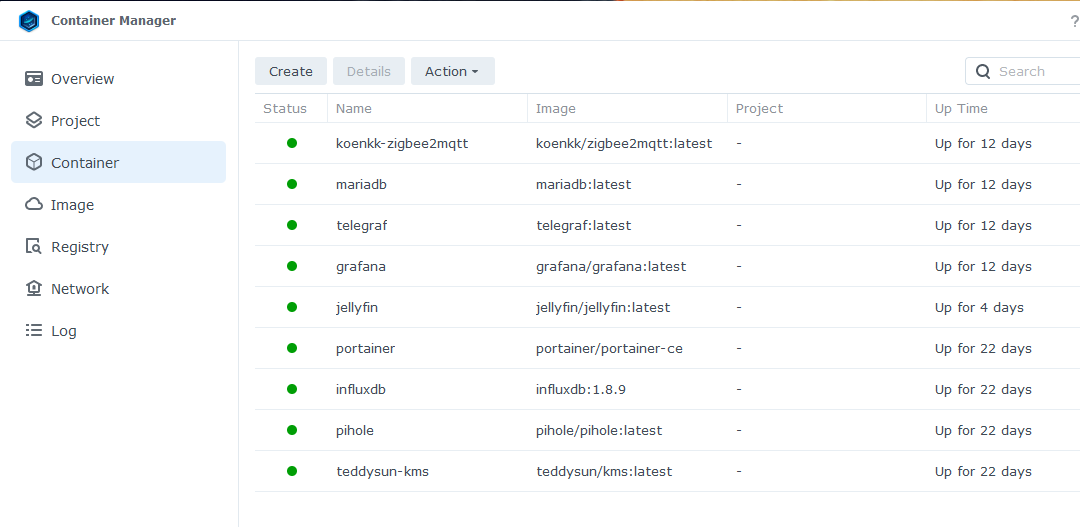This screenshot has height=527, width=1080.
Task: Click the Image cloud icon in sidebar
Action: pyautogui.click(x=34, y=205)
